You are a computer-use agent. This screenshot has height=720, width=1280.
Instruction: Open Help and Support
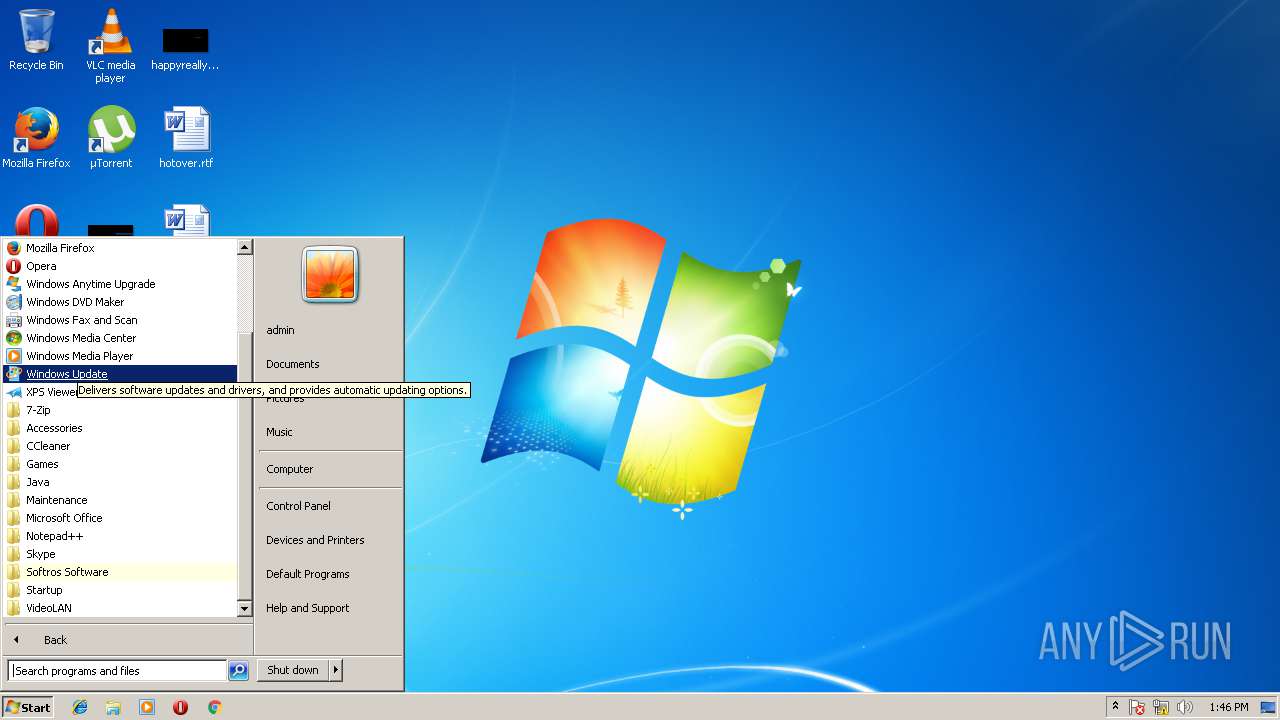click(x=330, y=608)
